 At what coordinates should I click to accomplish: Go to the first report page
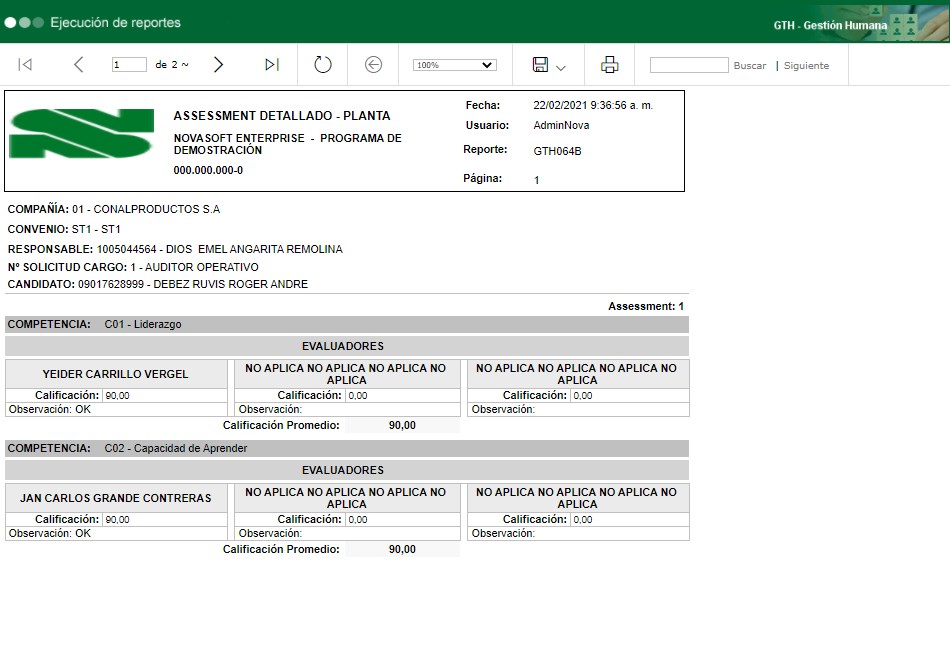click(26, 65)
